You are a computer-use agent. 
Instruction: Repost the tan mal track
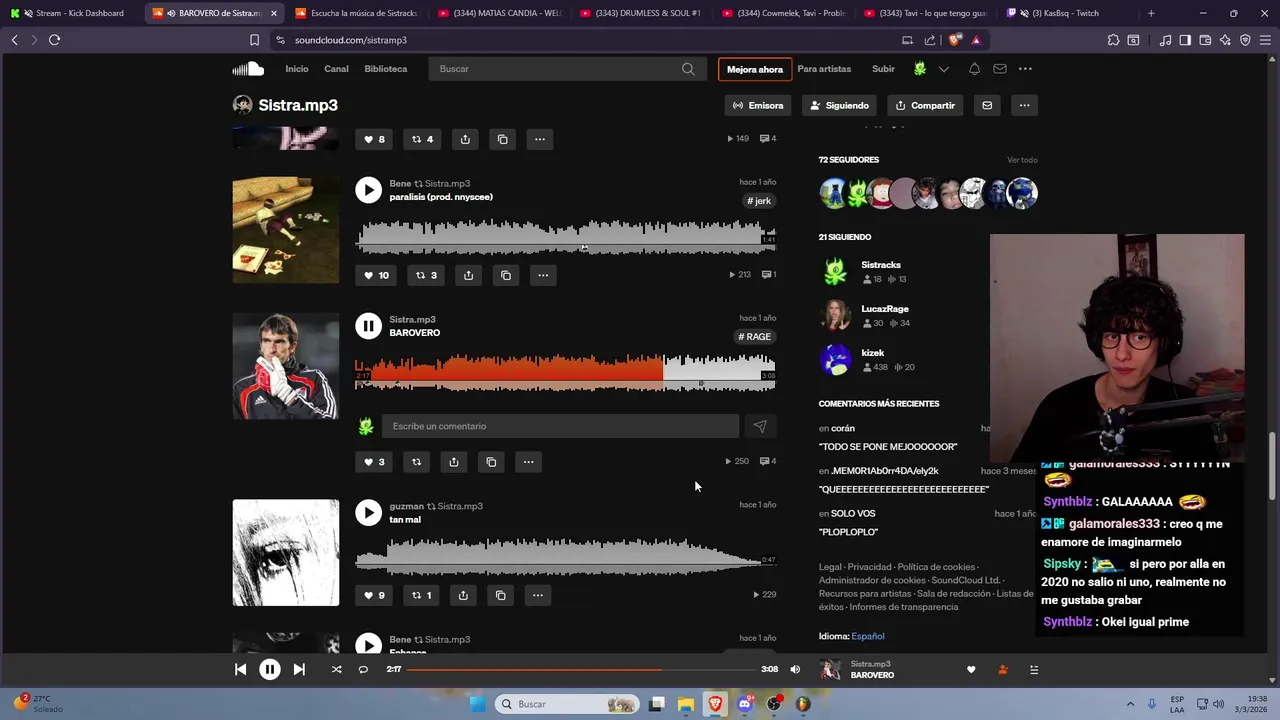point(422,595)
